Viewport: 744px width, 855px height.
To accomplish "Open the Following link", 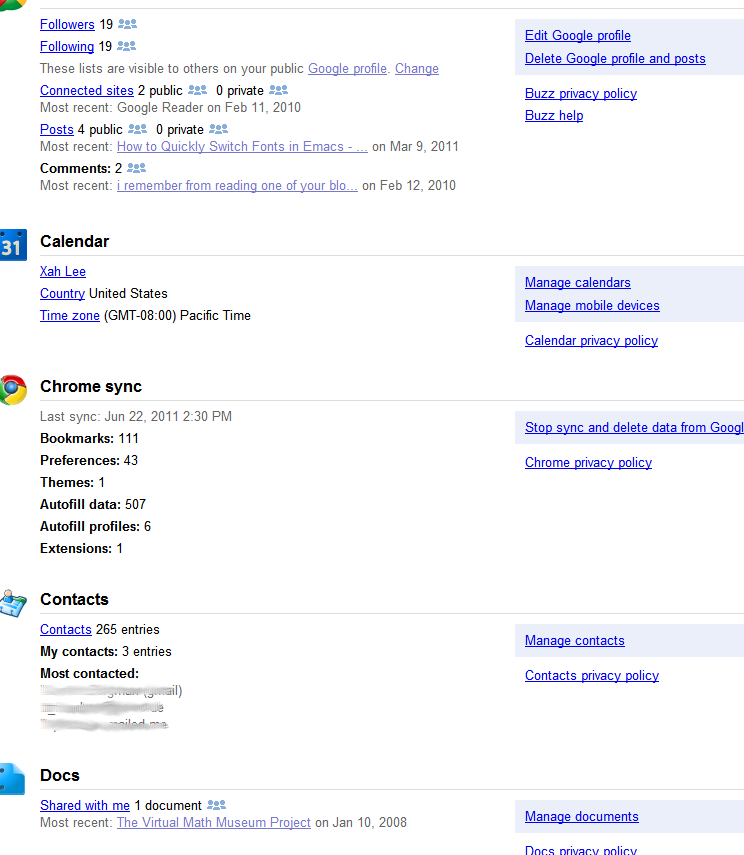I will [x=67, y=46].
